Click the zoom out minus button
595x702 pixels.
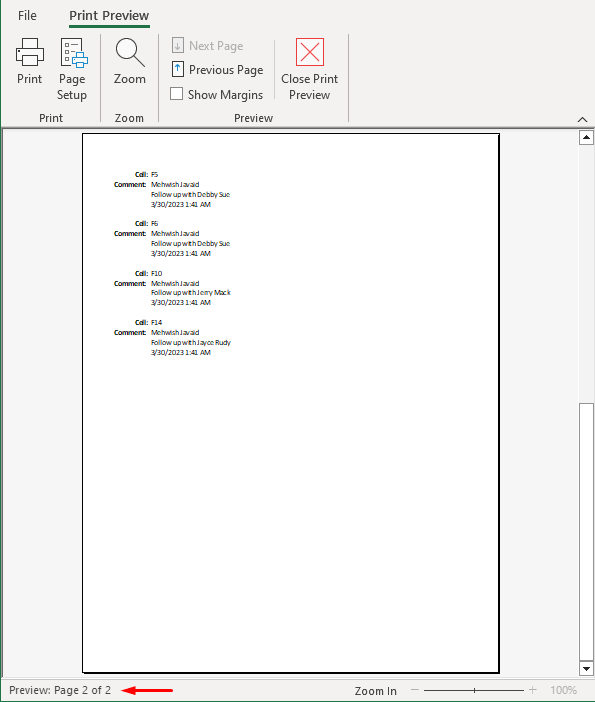click(x=415, y=690)
